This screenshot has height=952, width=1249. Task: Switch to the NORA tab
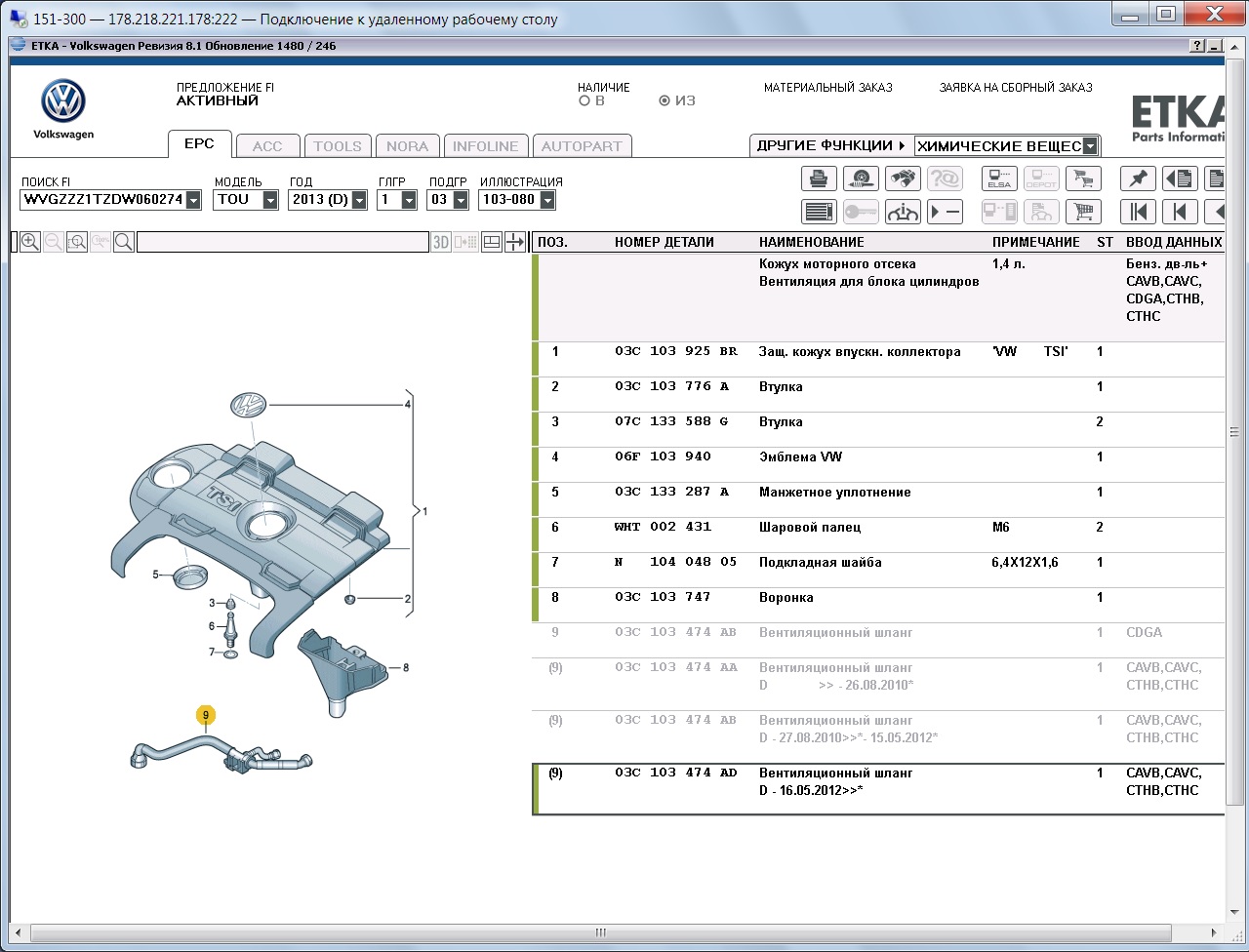[x=407, y=146]
